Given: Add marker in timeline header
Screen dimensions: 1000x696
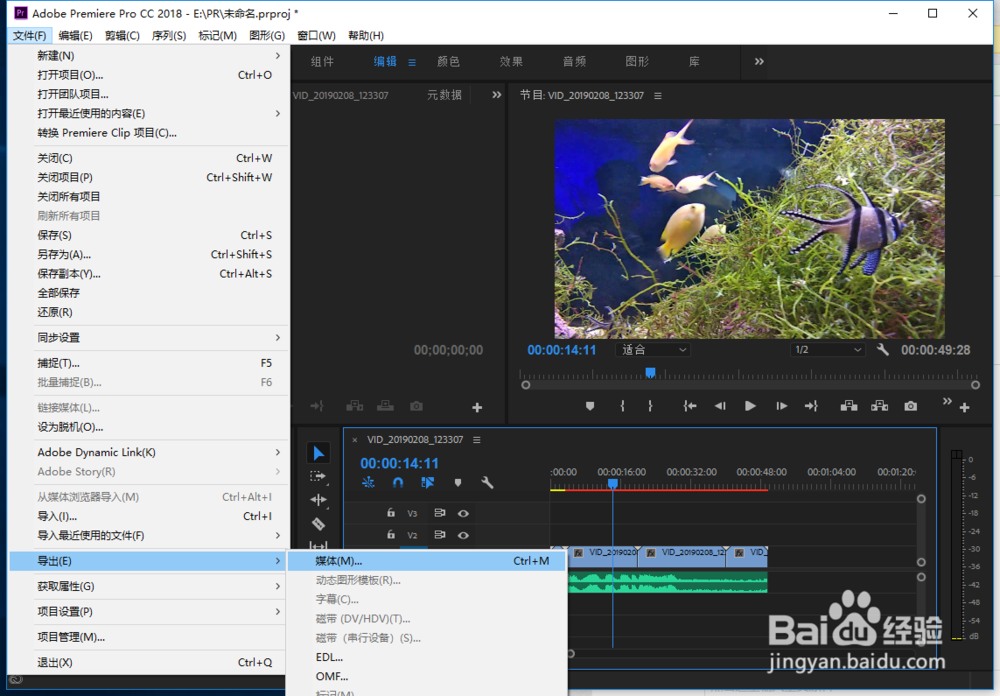Looking at the screenshot, I should (x=457, y=483).
